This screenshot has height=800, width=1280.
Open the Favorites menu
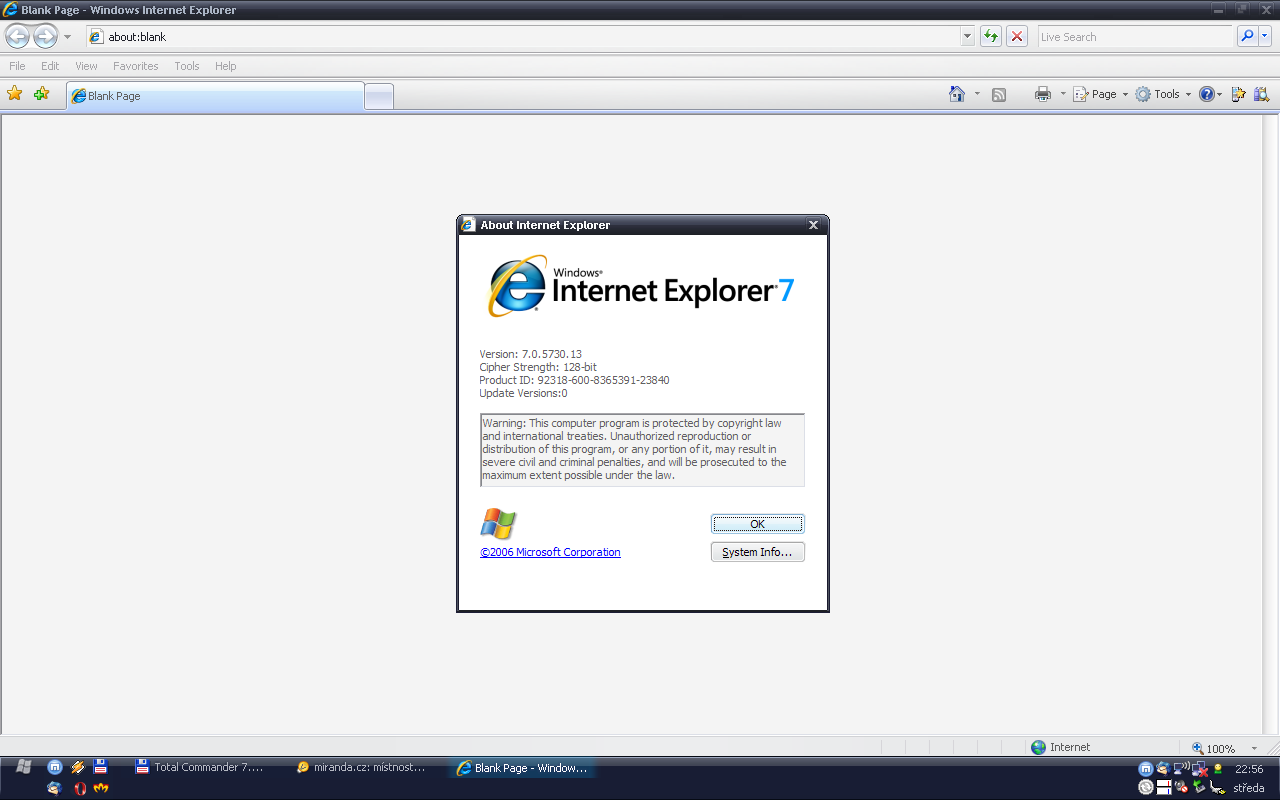pyautogui.click(x=136, y=66)
